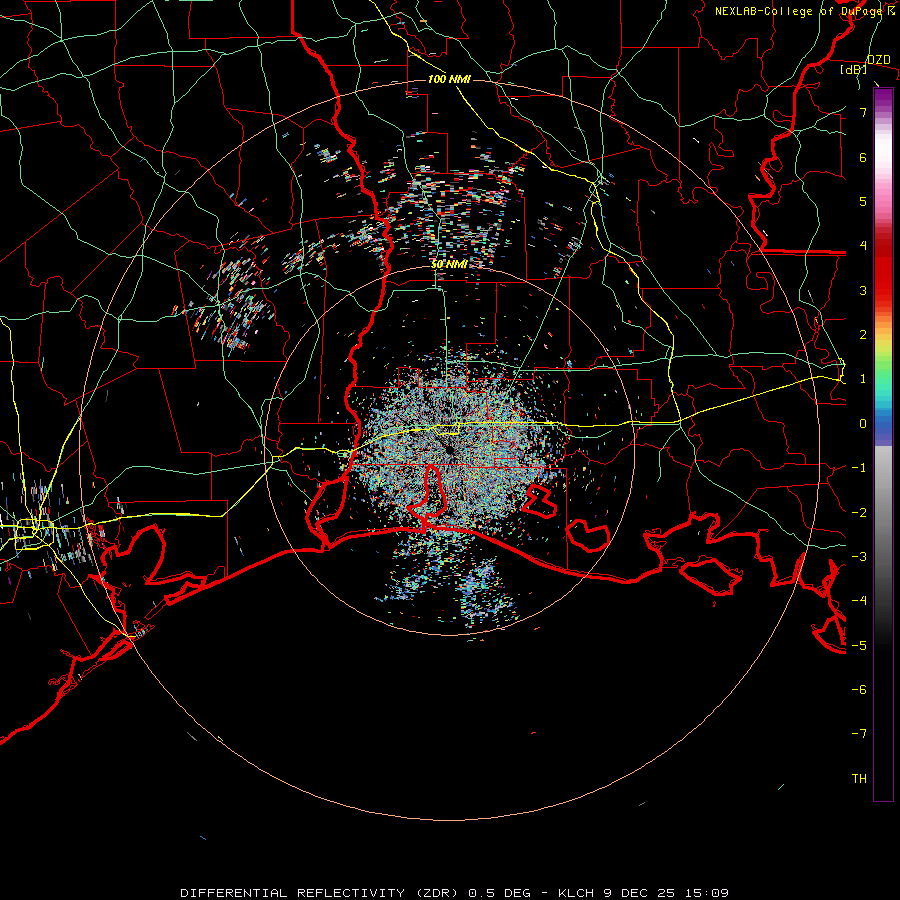Click the positive 3 scale value
The height and width of the screenshot is (900, 900).
coord(863,290)
